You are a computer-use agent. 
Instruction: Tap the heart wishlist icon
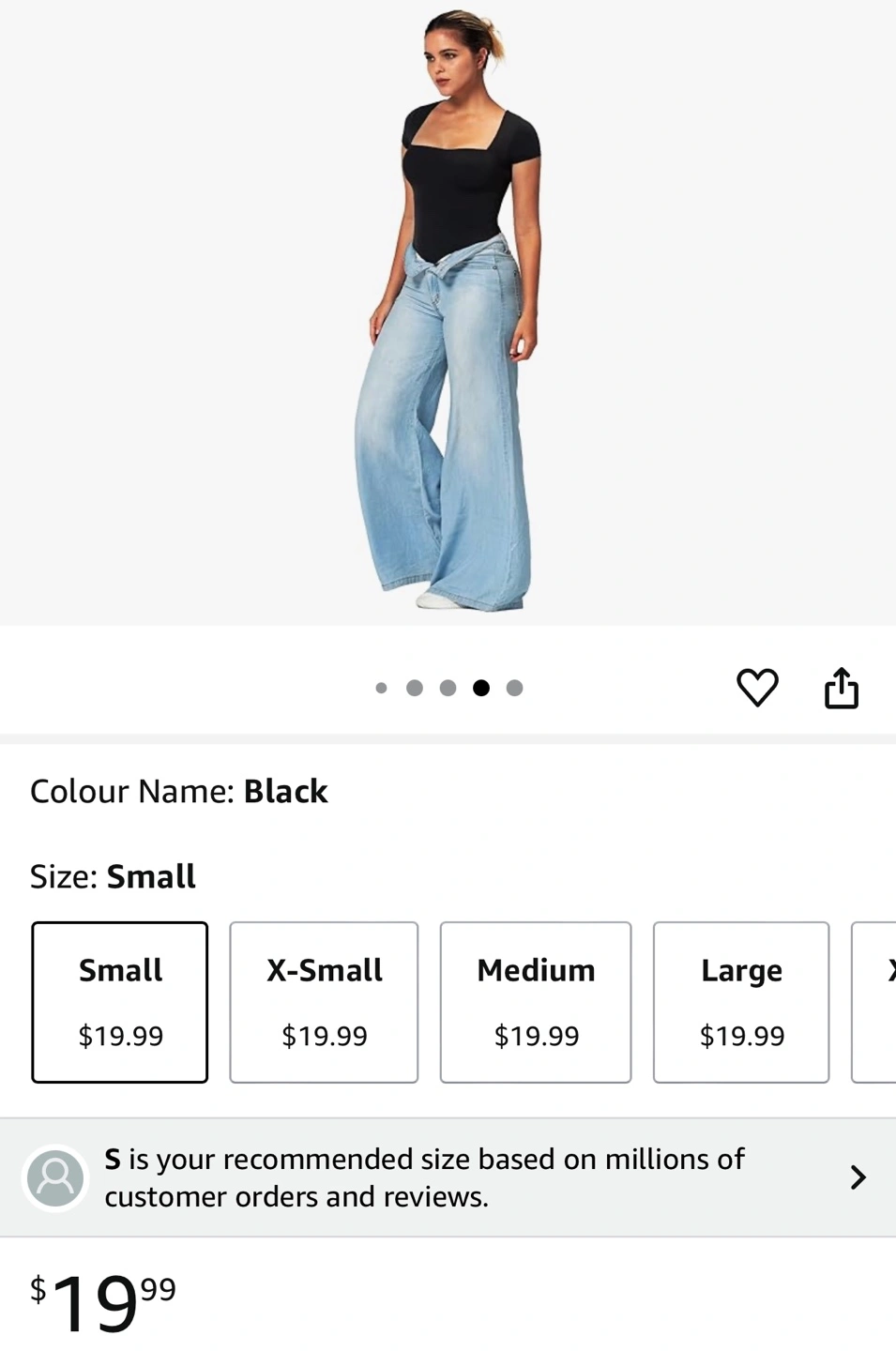(x=757, y=688)
